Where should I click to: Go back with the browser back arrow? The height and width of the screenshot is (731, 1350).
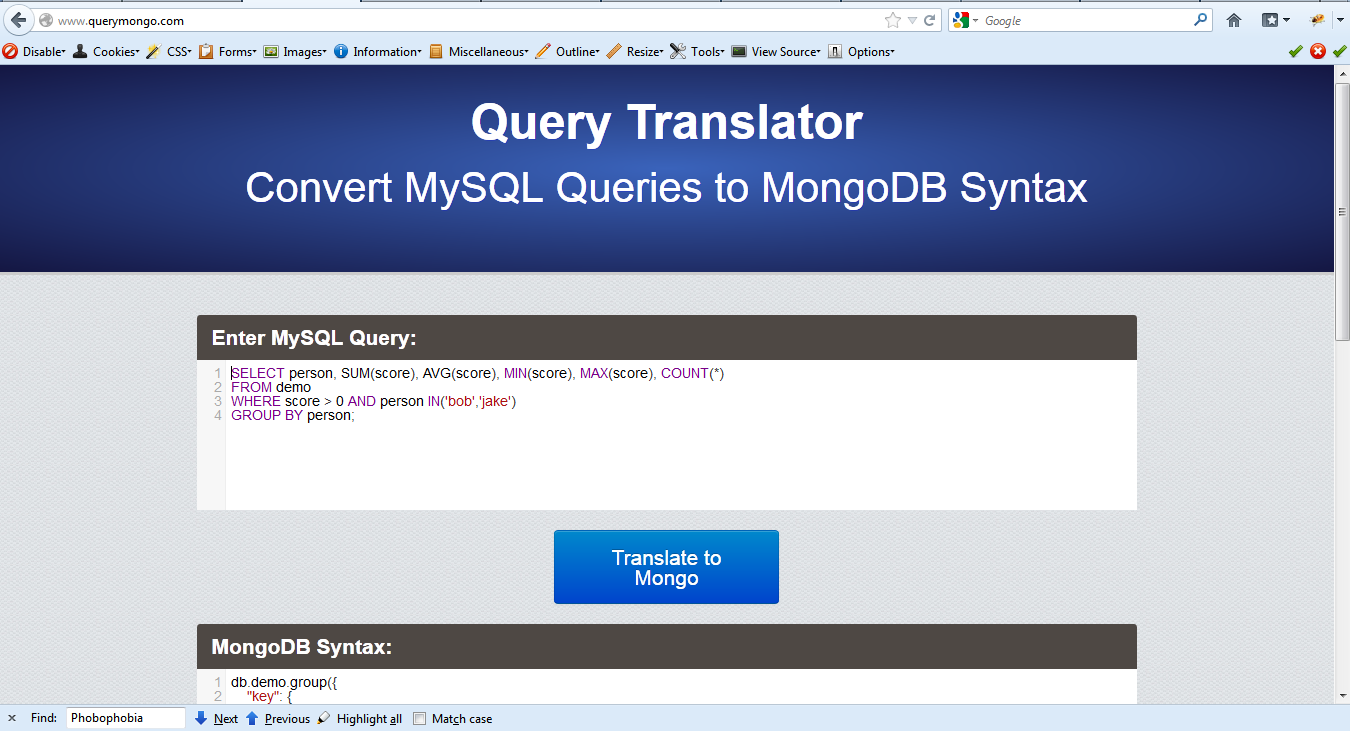(x=18, y=20)
